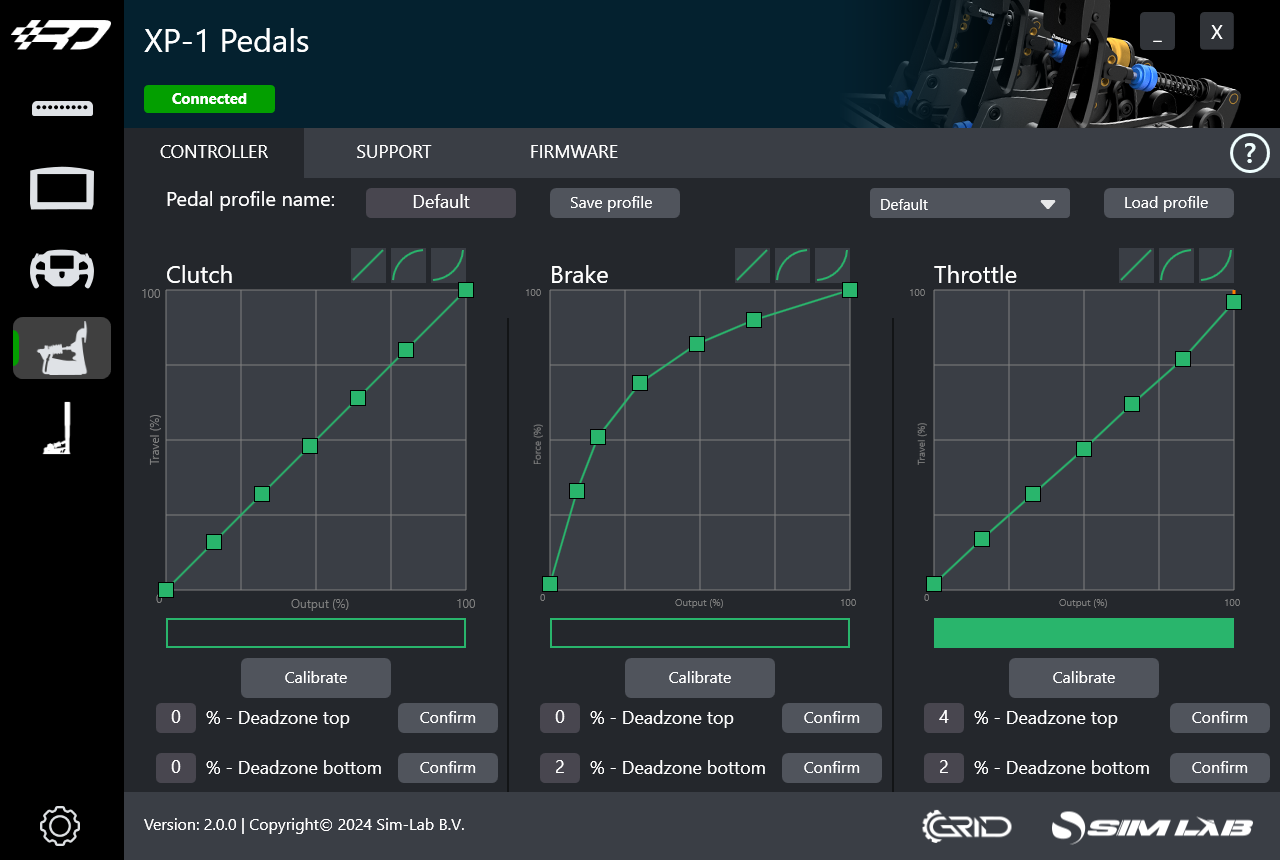Select the steering wheel devices category in sidebar

[x=61, y=269]
